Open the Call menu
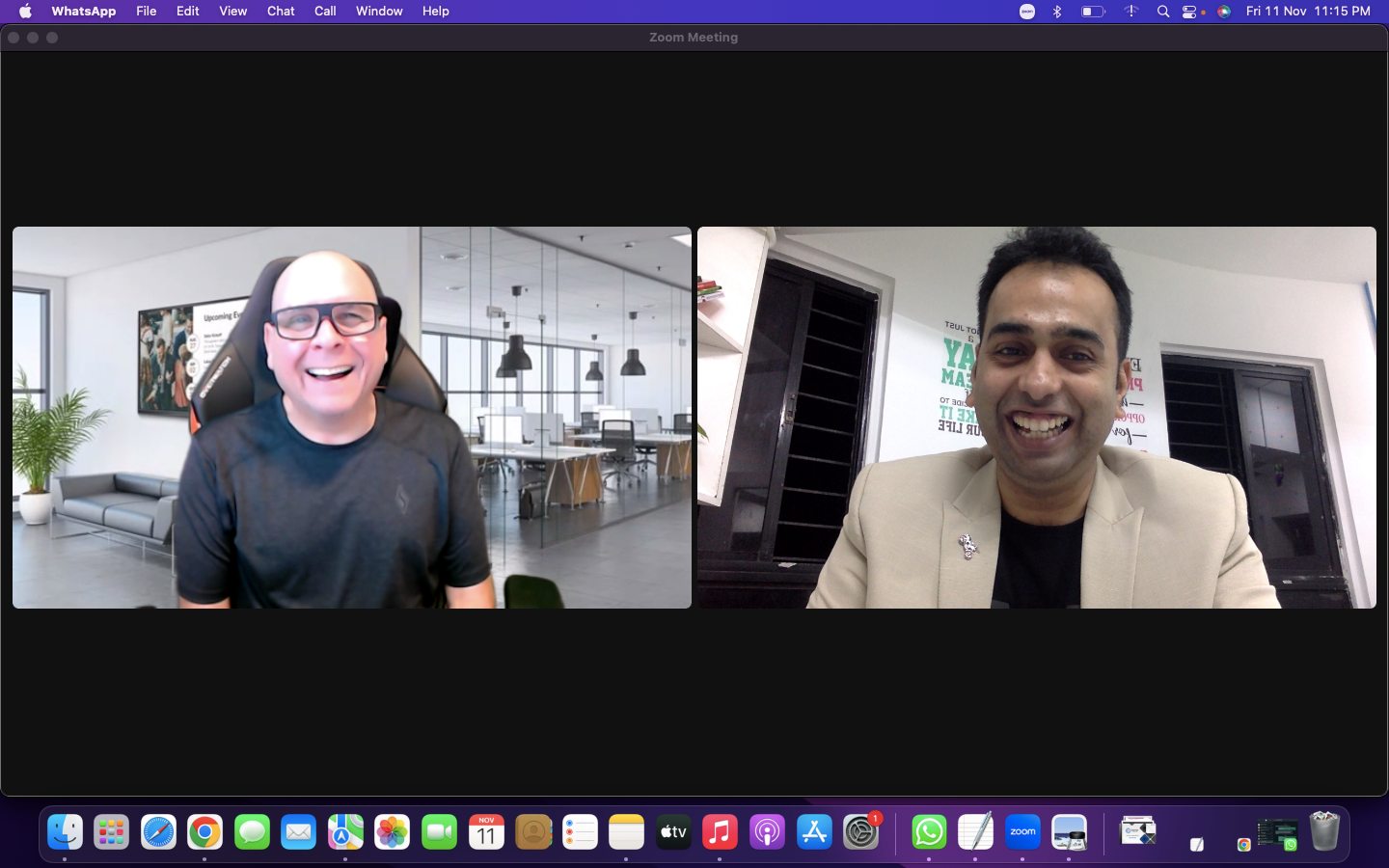Screen dimensions: 1389x868 tap(325, 12)
